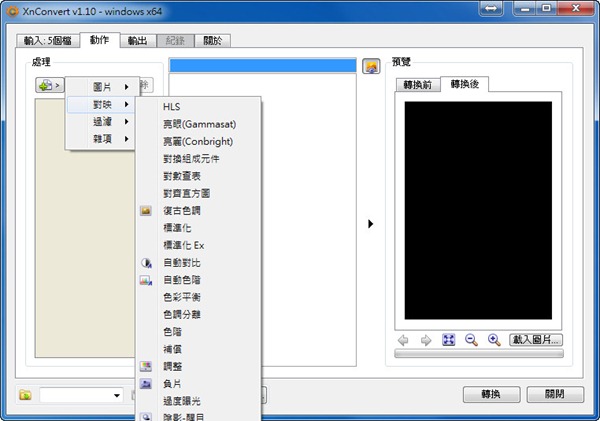Switch to the 輸出 tab
Image resolution: width=600 pixels, height=421 pixels.
(137, 41)
